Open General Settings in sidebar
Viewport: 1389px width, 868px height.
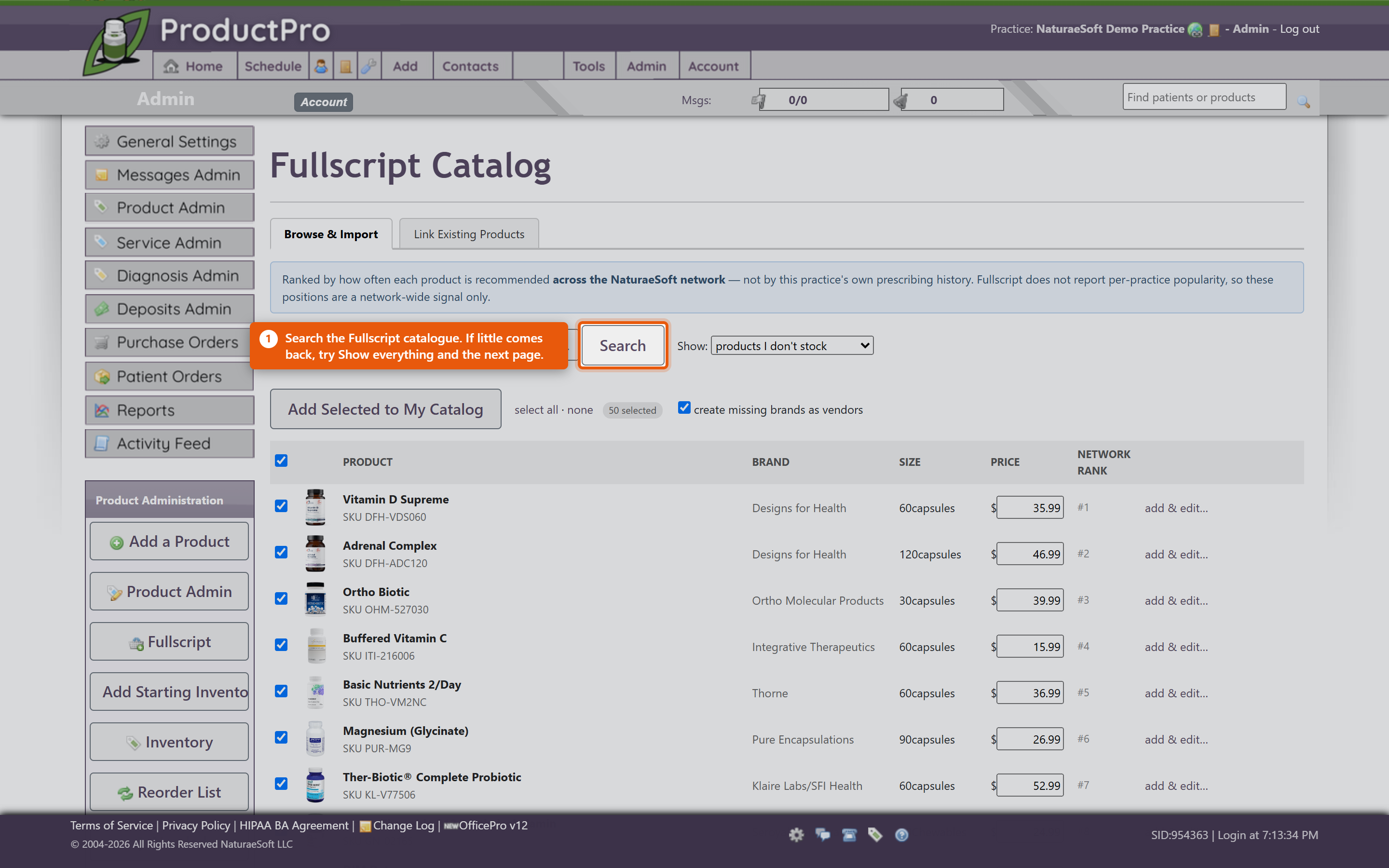point(169,141)
